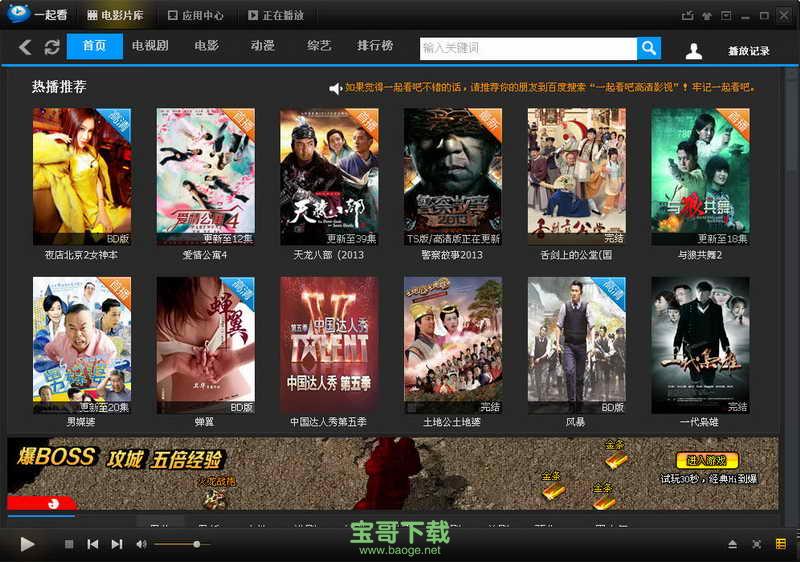Image resolution: width=800 pixels, height=562 pixels.
Task: Open the 与狼共舞2 poster
Action: point(701,176)
